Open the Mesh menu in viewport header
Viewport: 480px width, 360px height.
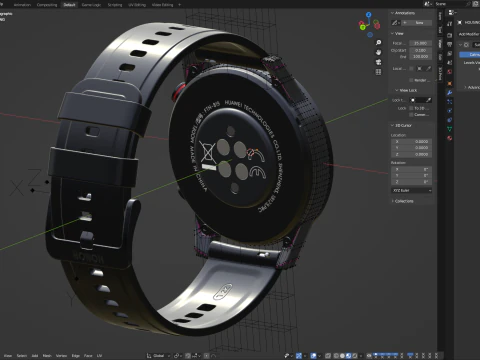point(47,356)
